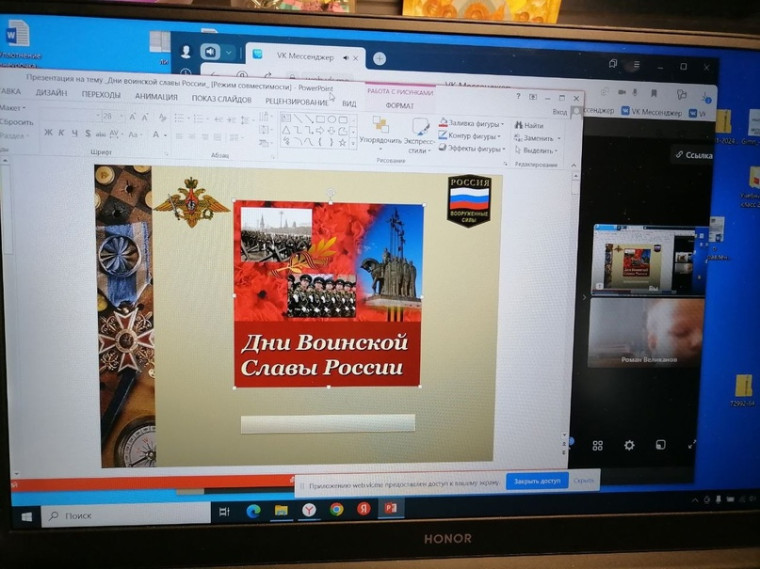
Task: Clear all formatting with eraser icon
Action: click(162, 118)
